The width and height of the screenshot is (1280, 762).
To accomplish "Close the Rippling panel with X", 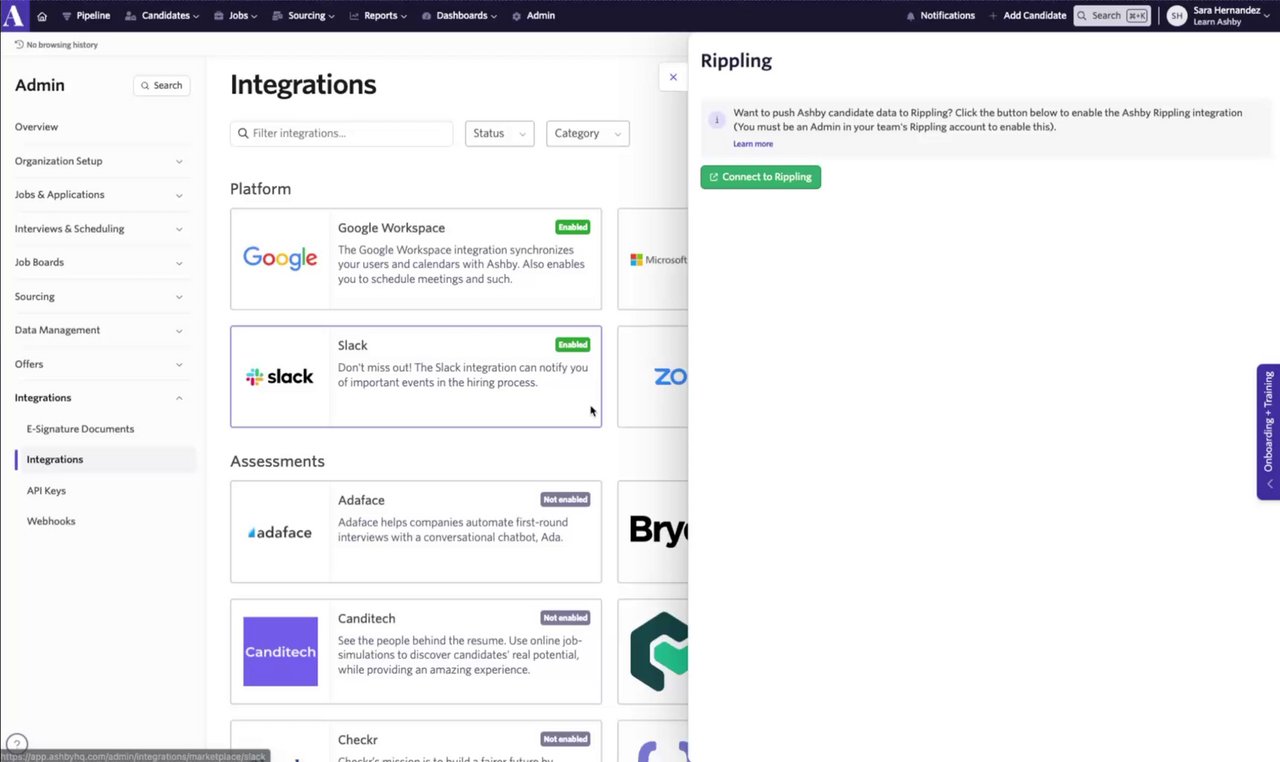I will pyautogui.click(x=673, y=77).
